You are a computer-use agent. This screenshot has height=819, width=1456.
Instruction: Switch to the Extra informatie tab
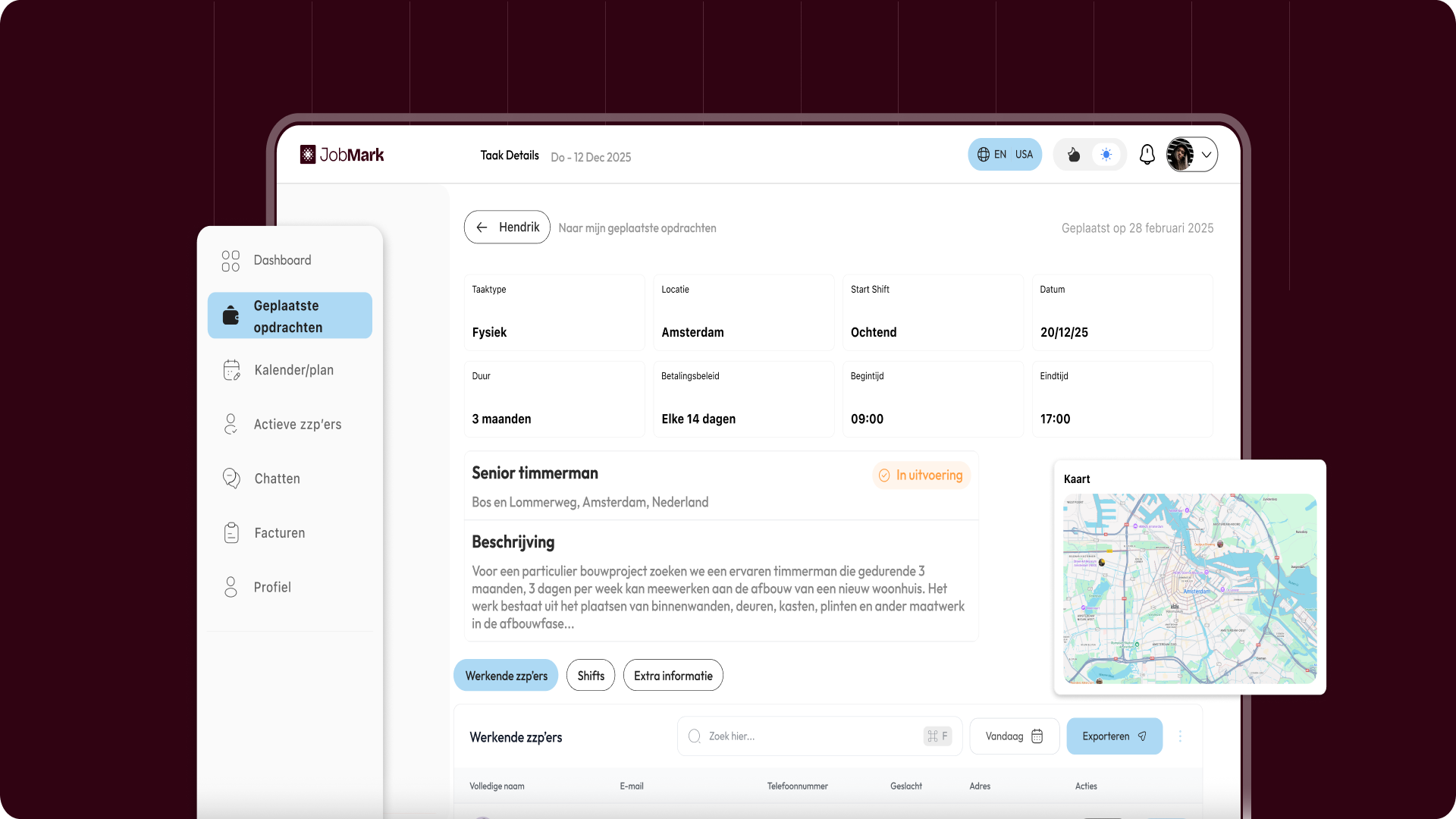coord(673,676)
